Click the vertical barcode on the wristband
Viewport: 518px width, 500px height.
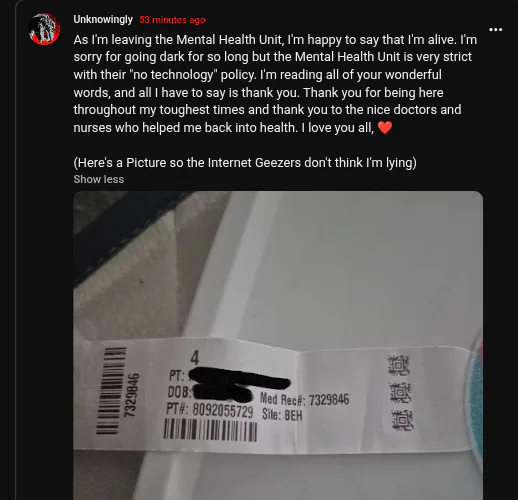(x=111, y=390)
